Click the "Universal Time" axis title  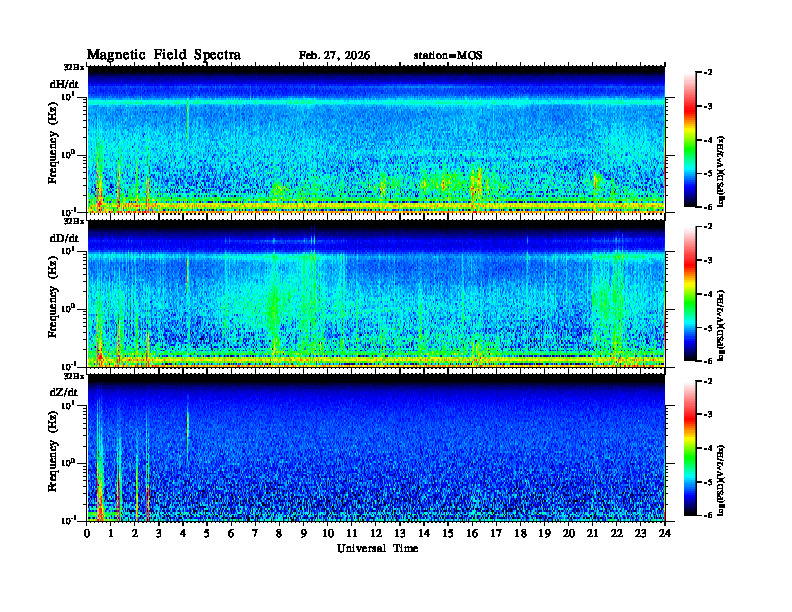(x=377, y=548)
